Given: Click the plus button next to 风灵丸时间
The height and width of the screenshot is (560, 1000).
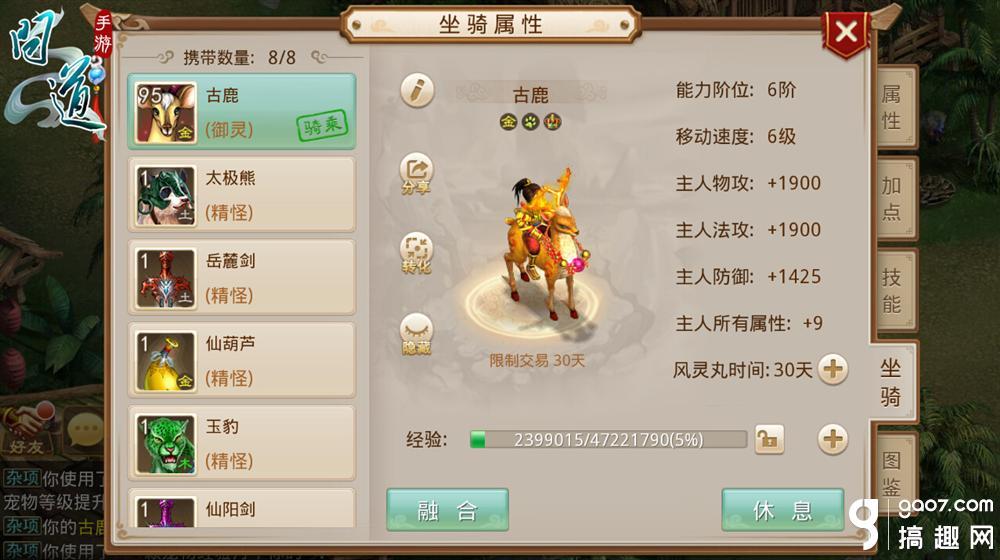Looking at the screenshot, I should [833, 369].
